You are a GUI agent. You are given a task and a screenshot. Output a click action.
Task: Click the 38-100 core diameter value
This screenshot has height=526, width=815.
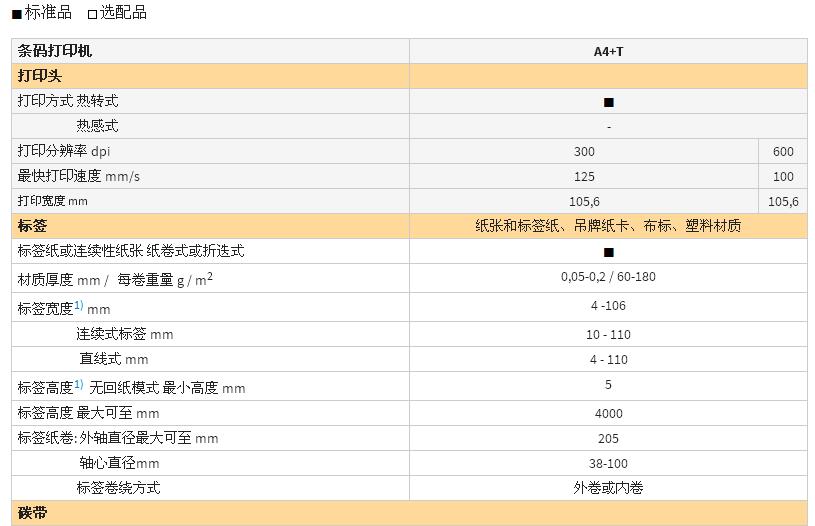[608, 464]
